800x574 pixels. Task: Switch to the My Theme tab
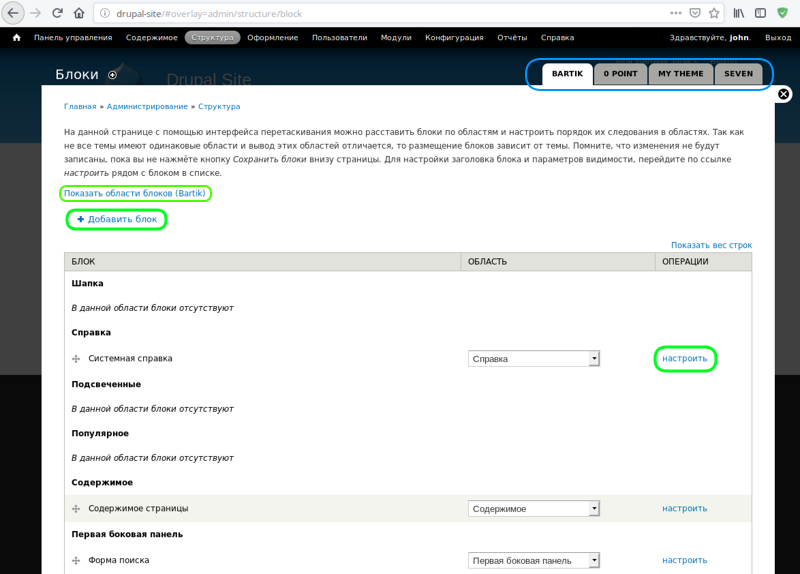pos(681,74)
